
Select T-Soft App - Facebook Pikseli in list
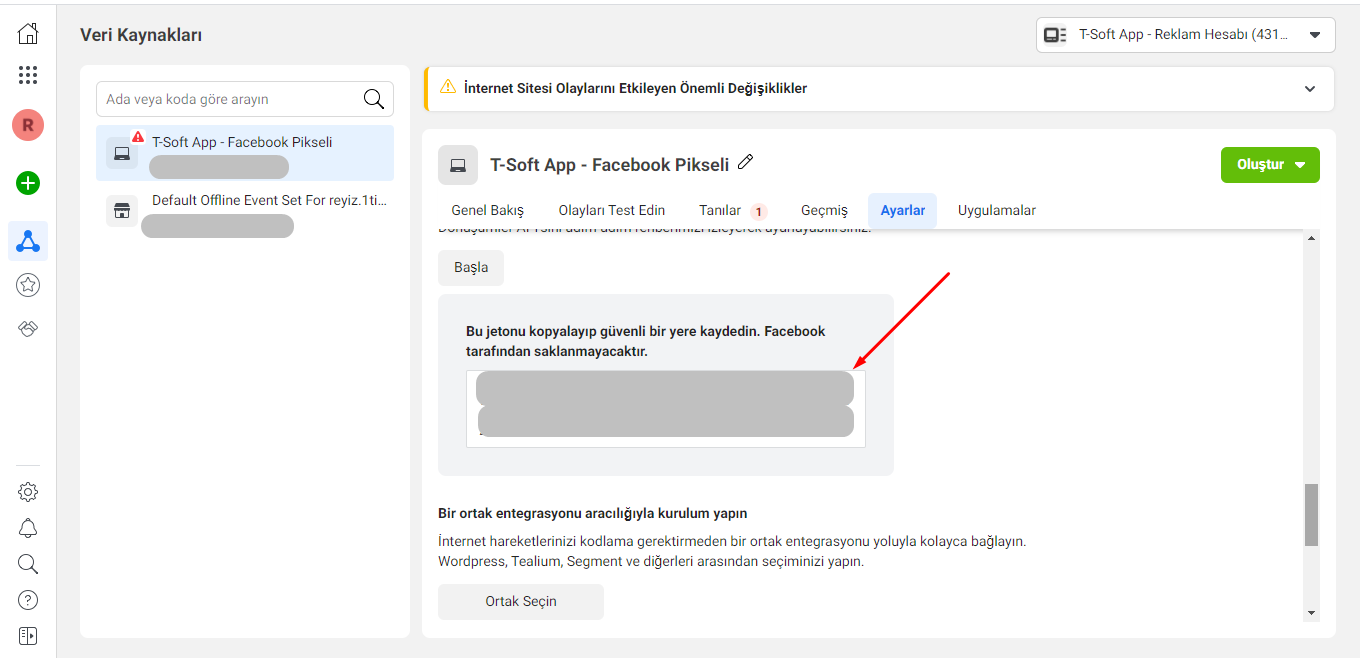245,153
